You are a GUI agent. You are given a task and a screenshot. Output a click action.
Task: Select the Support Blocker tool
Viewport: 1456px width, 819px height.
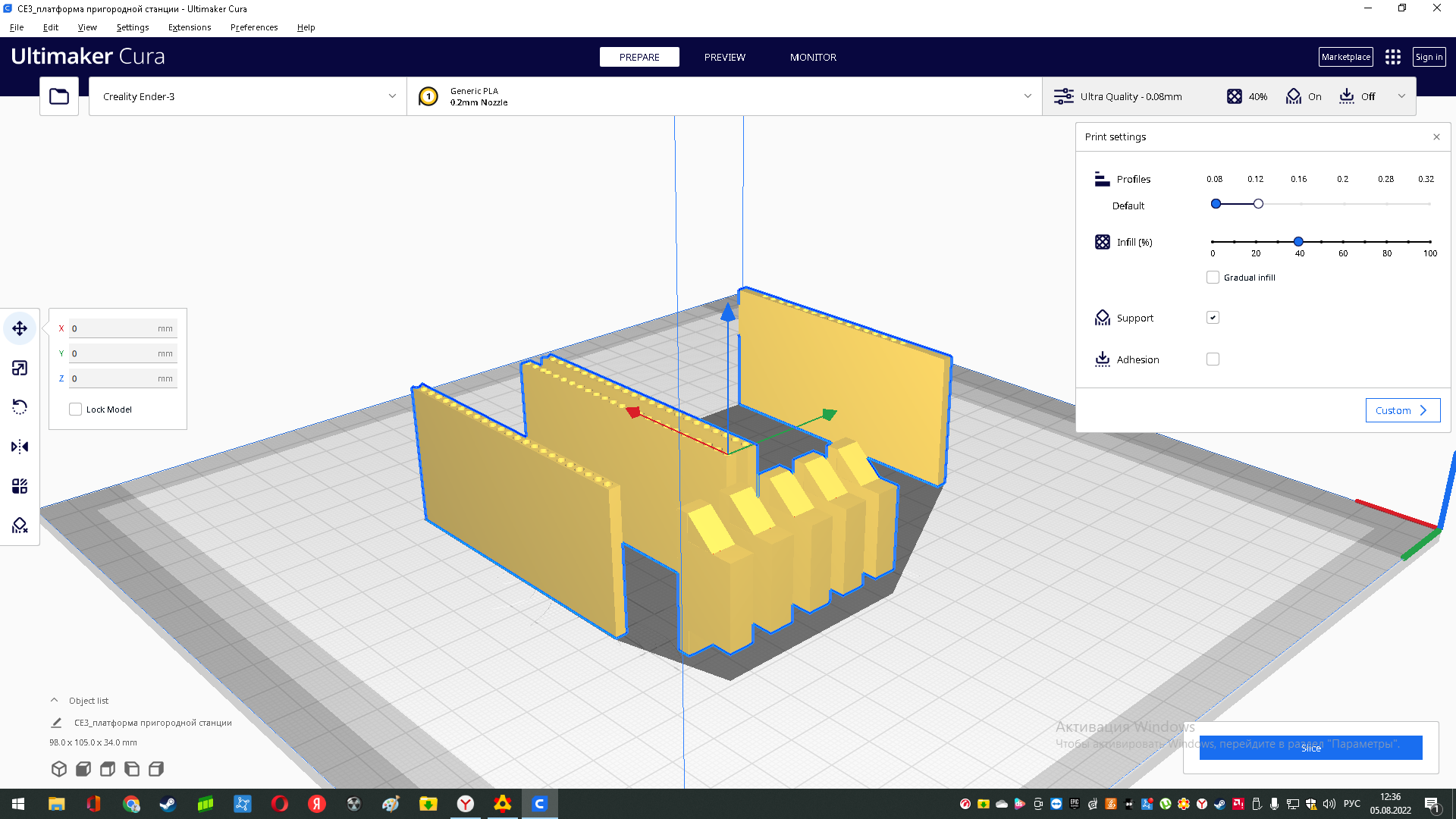20,526
